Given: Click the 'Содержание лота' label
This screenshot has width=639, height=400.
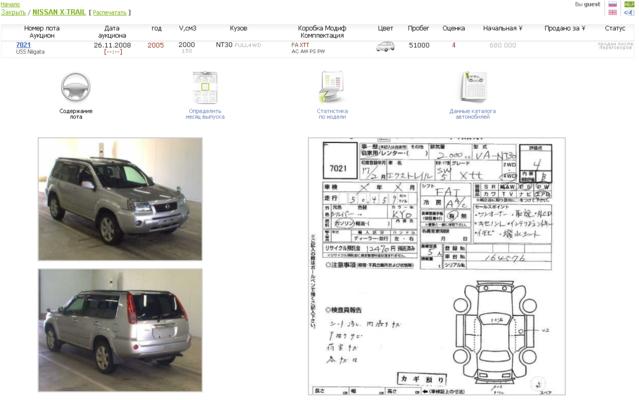Looking at the screenshot, I should coord(76,114).
